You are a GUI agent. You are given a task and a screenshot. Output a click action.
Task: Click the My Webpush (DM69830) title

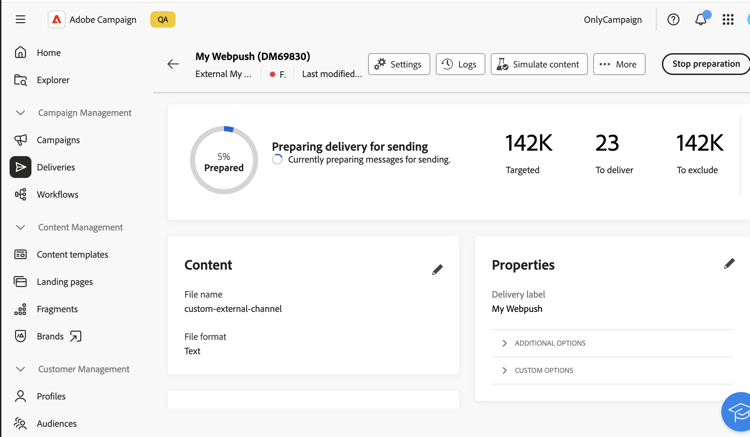[x=253, y=56]
